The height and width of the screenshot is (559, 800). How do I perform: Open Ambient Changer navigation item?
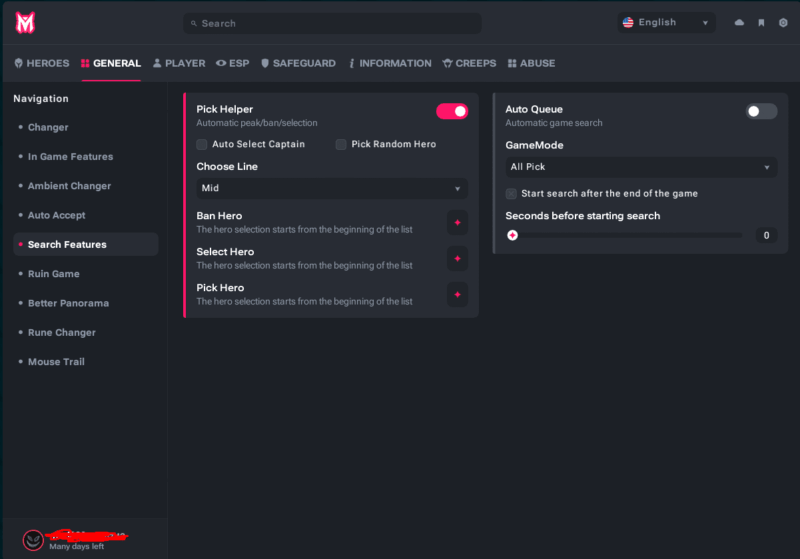coord(69,186)
